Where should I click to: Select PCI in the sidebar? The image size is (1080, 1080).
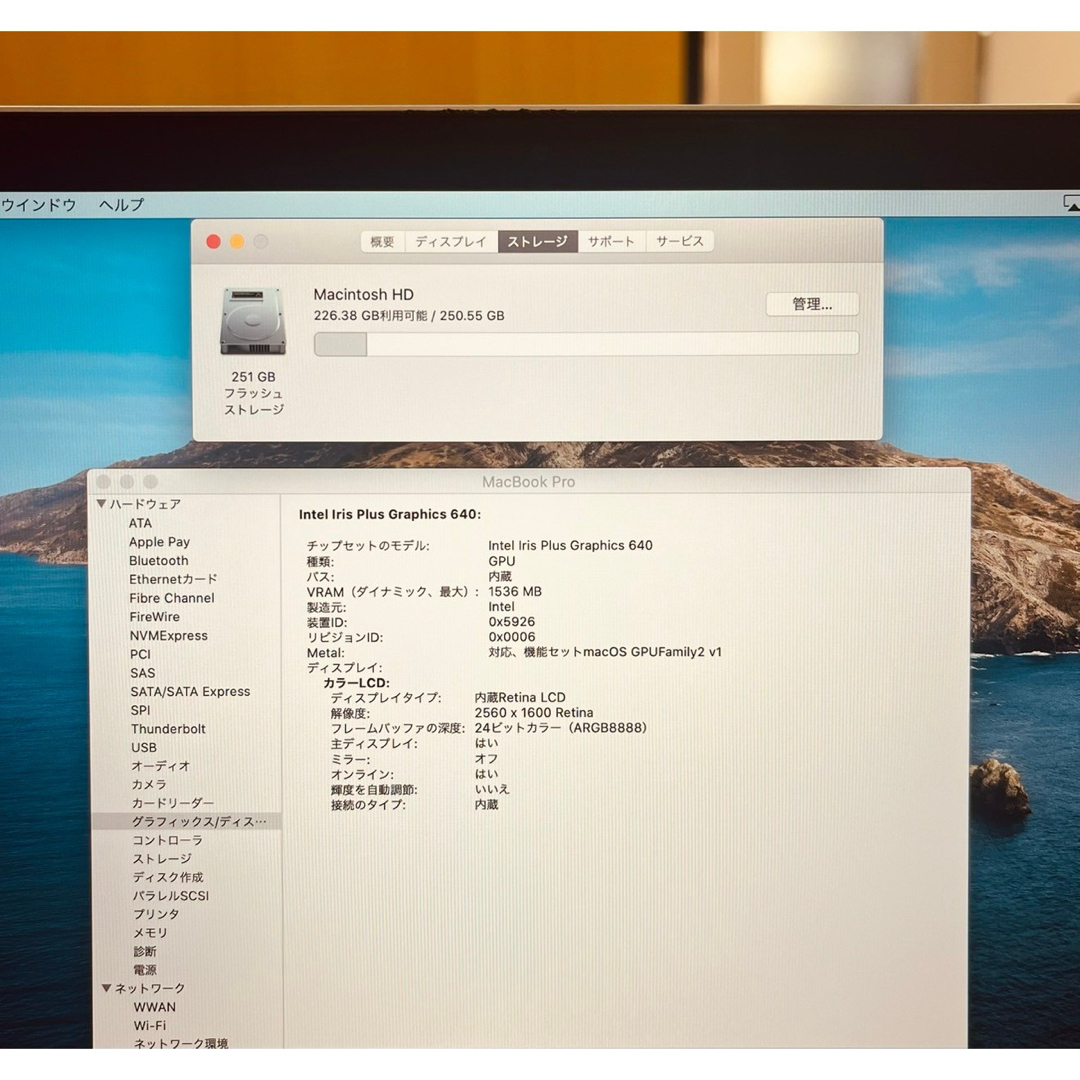(x=140, y=654)
